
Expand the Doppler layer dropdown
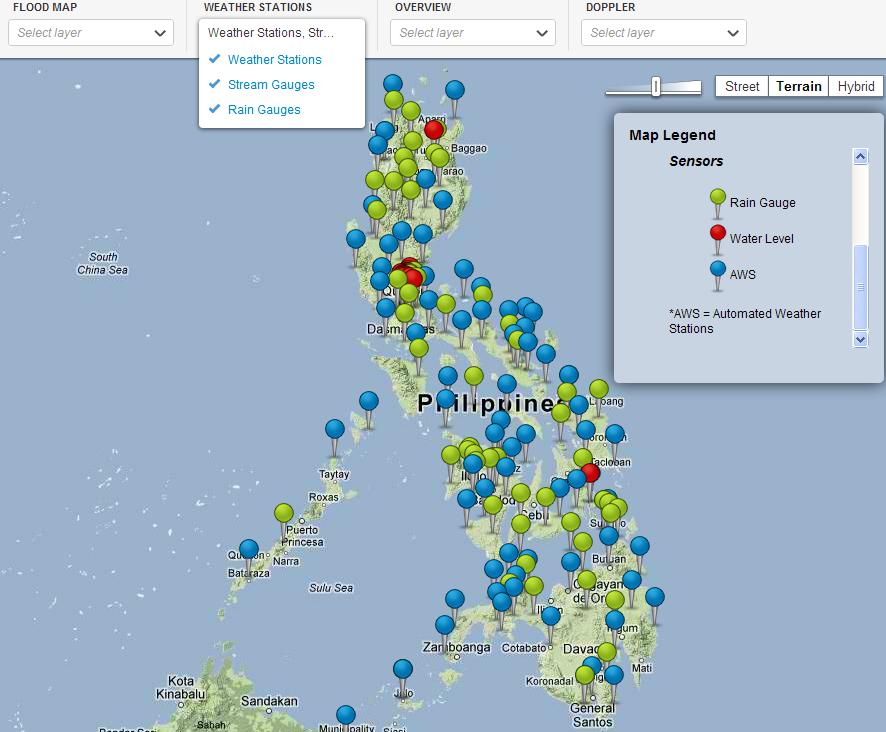pos(663,32)
